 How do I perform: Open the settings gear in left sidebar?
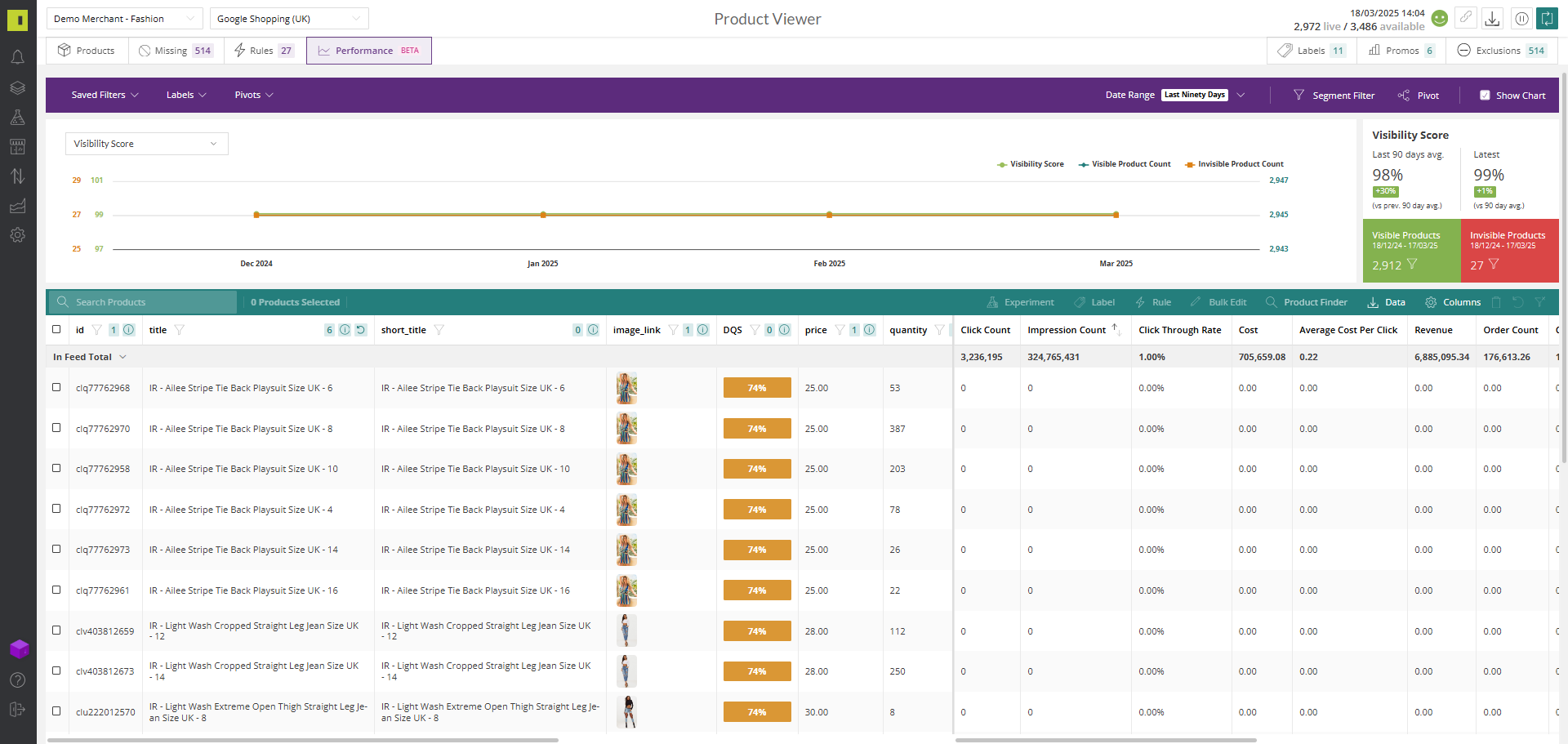coord(17,235)
